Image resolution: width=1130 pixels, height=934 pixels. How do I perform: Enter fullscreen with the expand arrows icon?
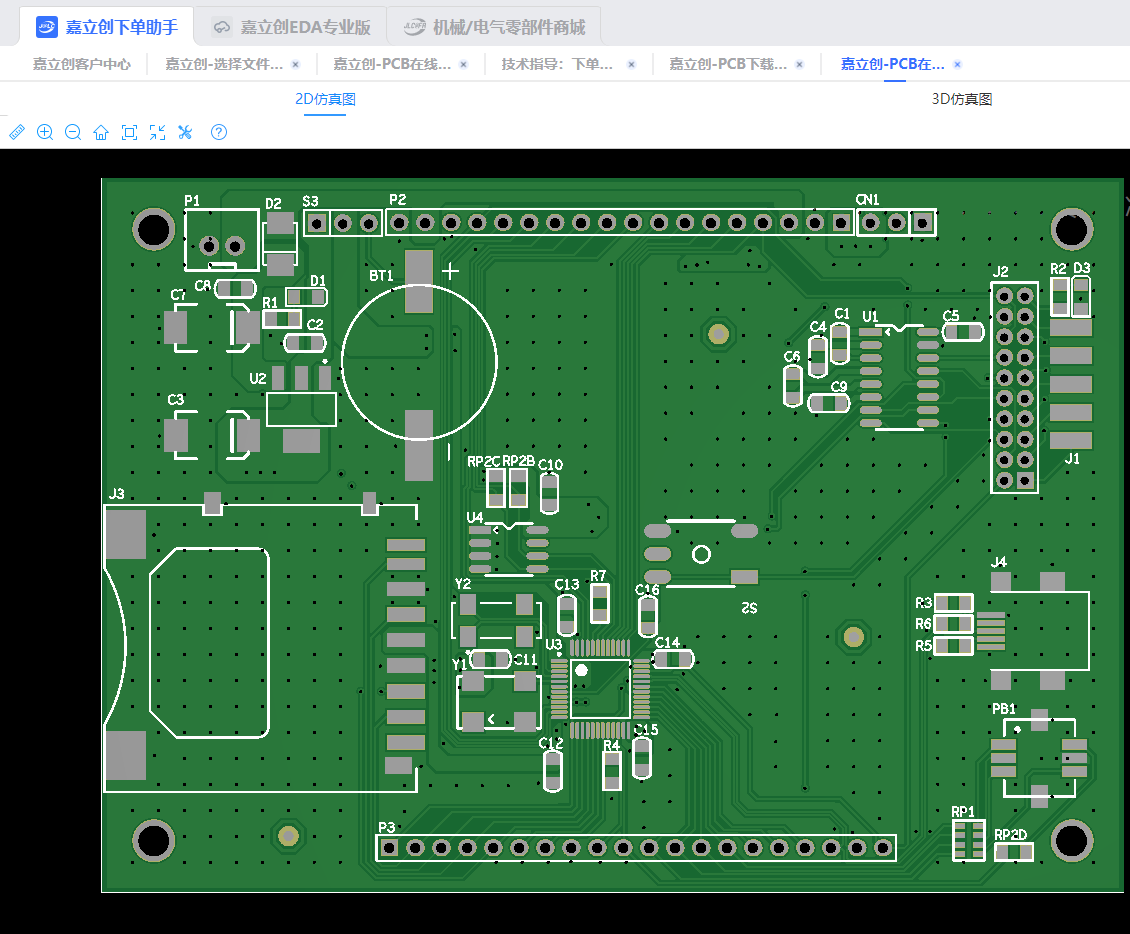[156, 132]
